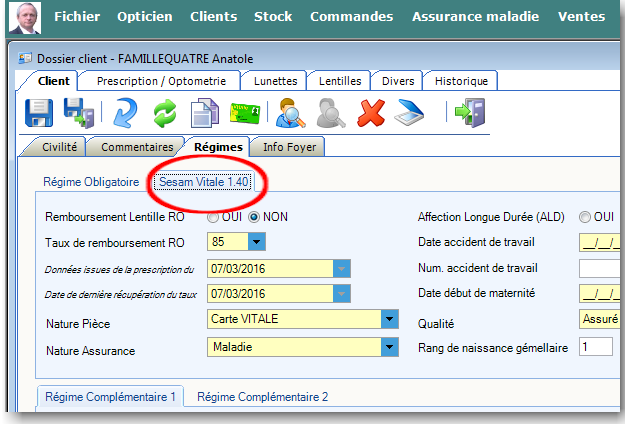625x424 pixels.
Task: Click the Rang de naissance gémellaire field
Action: point(596,347)
